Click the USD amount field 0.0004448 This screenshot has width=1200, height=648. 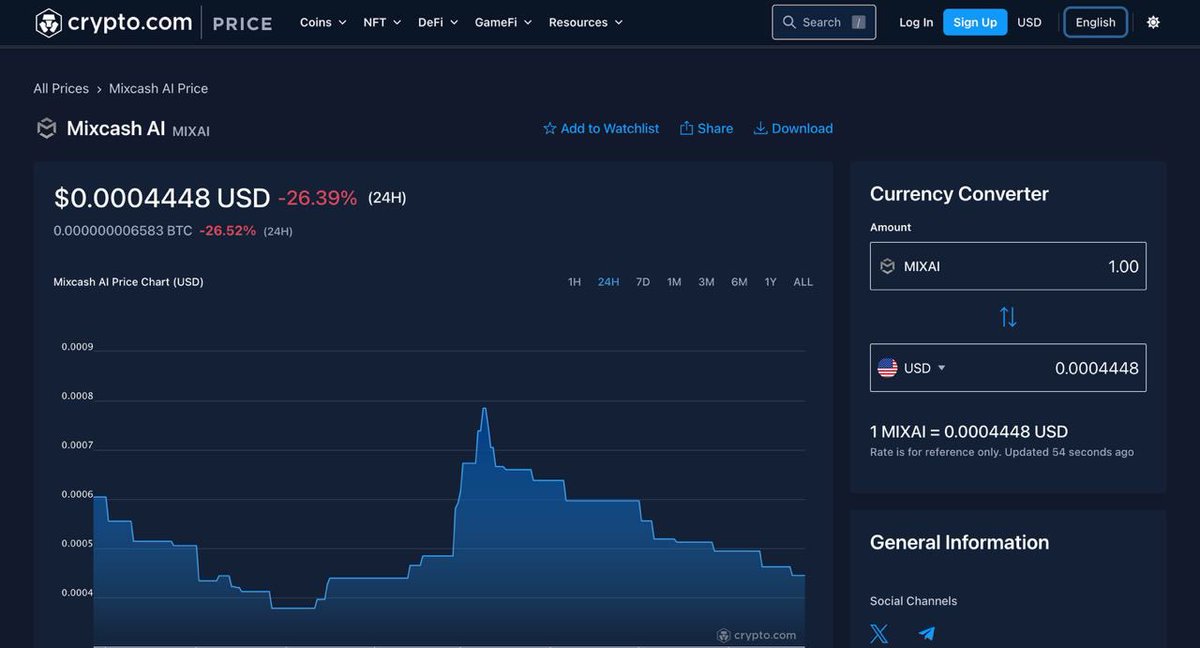(1008, 368)
